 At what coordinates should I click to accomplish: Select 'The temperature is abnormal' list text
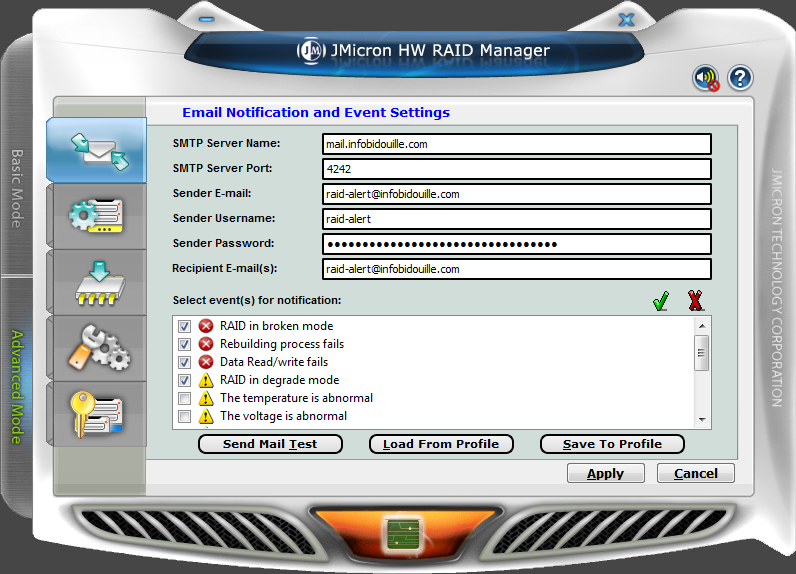pyautogui.click(x=296, y=398)
